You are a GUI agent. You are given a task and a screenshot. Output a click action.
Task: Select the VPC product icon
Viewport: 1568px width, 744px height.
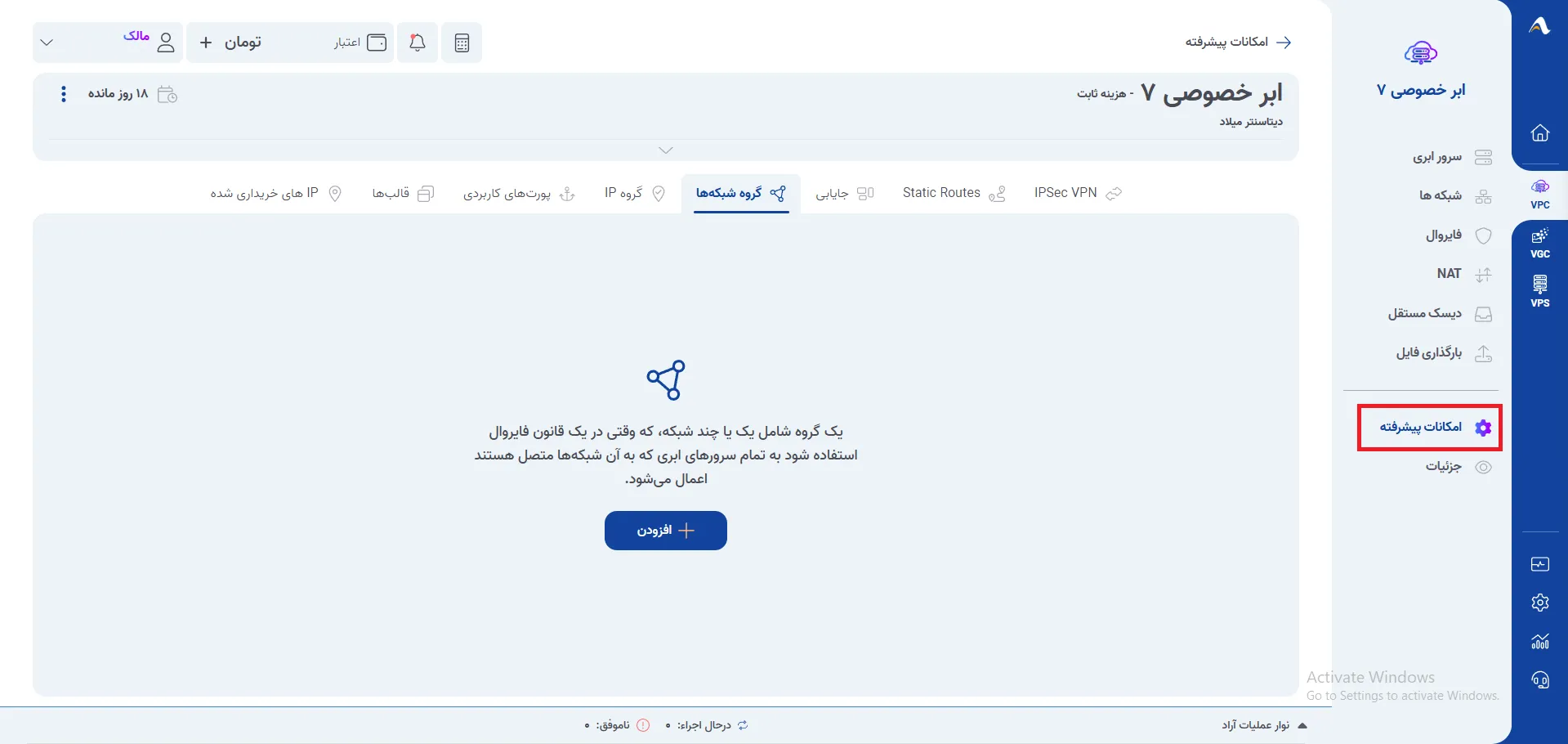1539,195
